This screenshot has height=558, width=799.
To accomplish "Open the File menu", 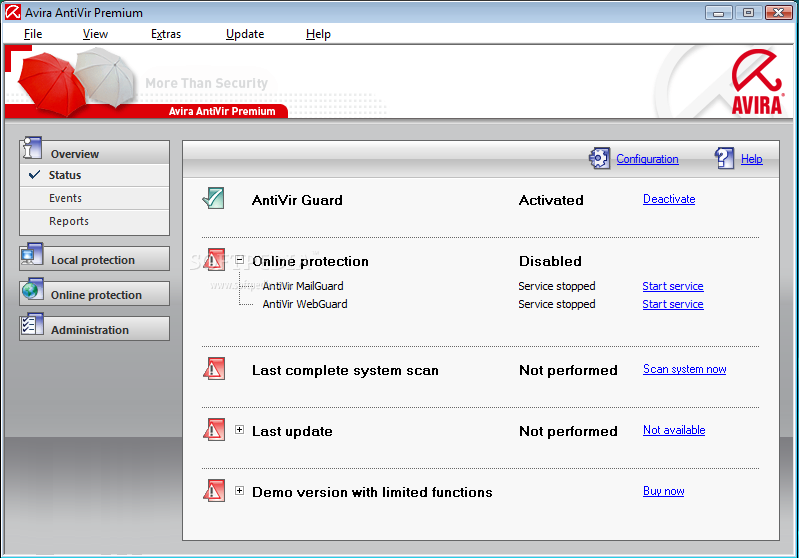I will [33, 34].
